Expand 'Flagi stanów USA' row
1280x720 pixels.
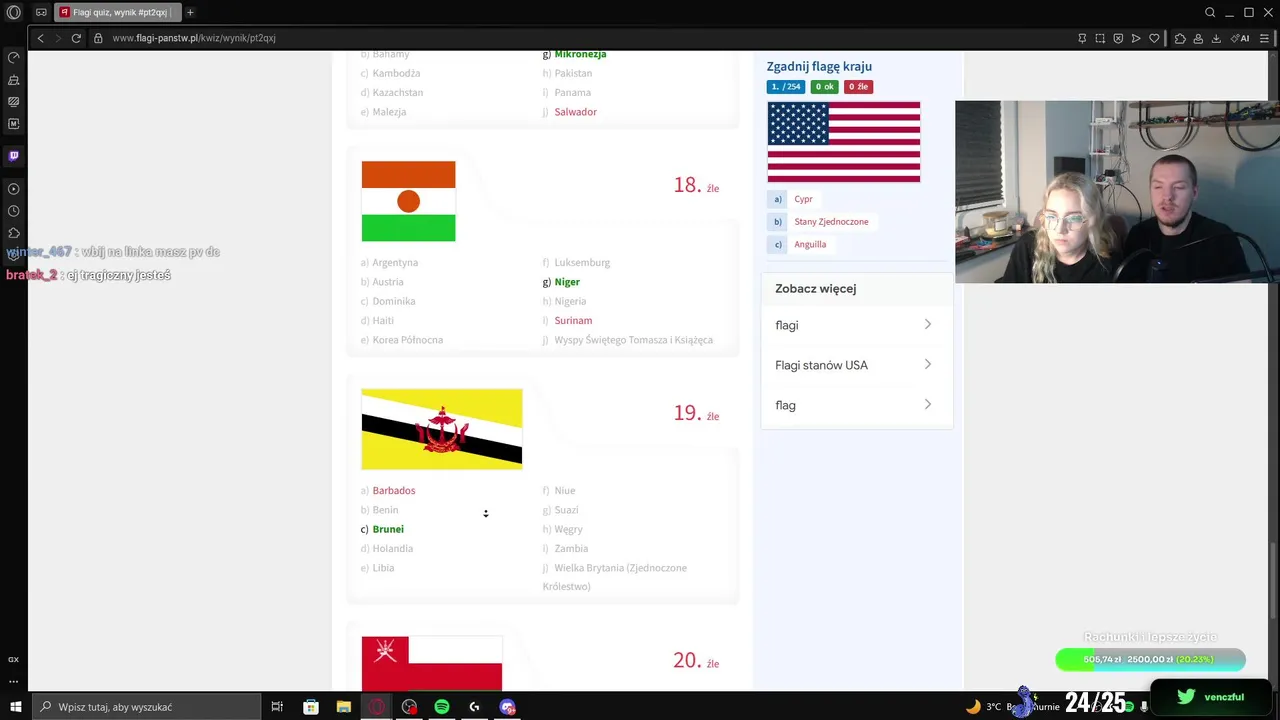coord(856,365)
